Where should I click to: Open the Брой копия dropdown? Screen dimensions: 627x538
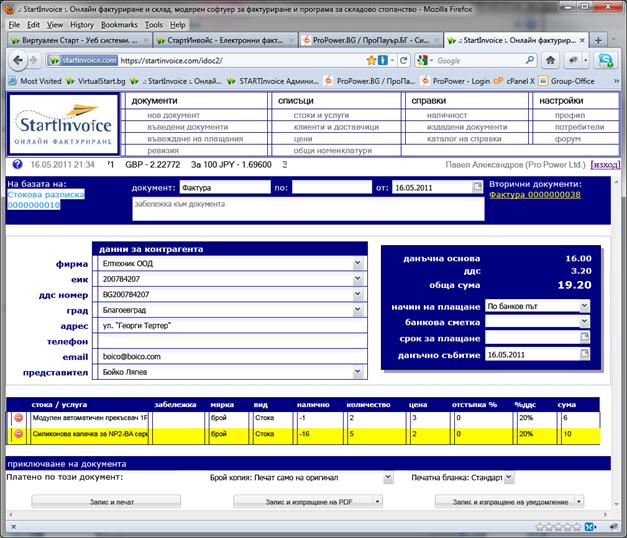387,477
